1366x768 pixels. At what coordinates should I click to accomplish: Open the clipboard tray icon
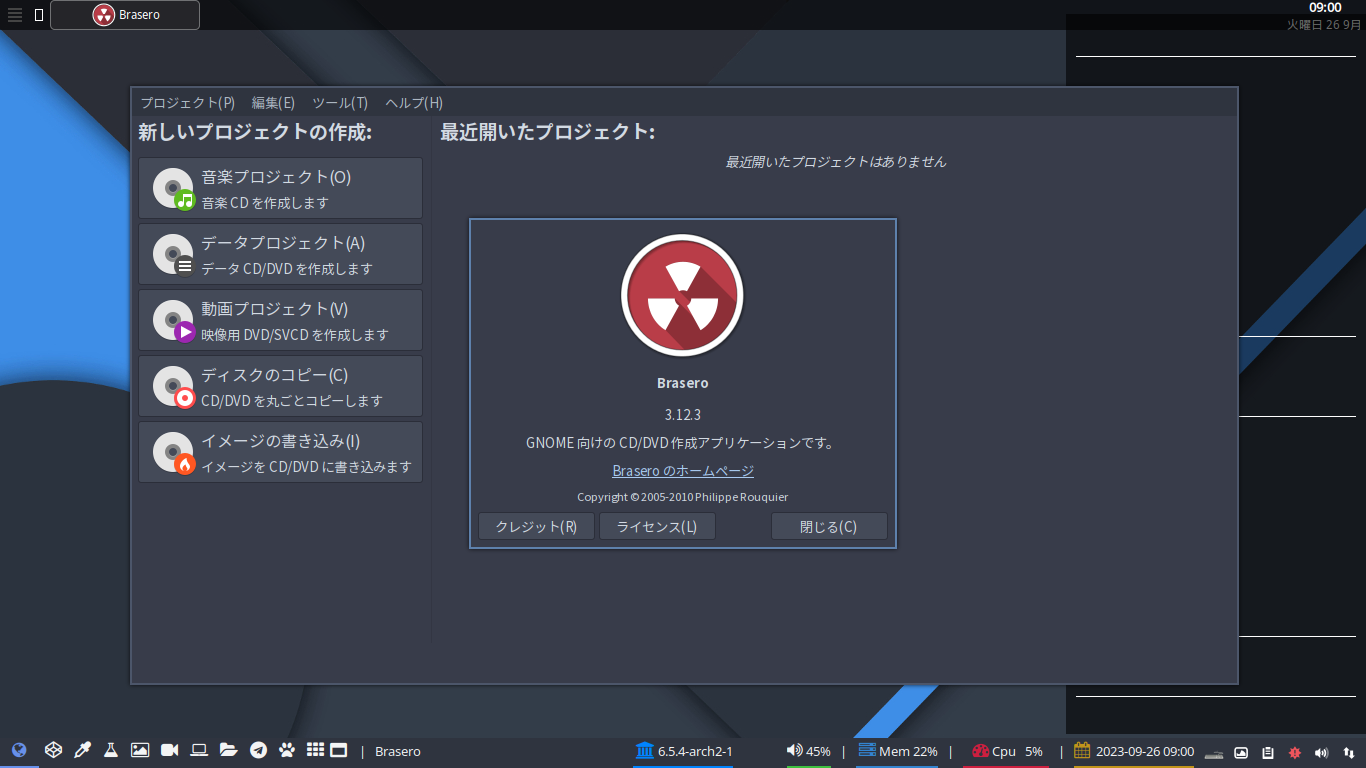pos(1268,752)
